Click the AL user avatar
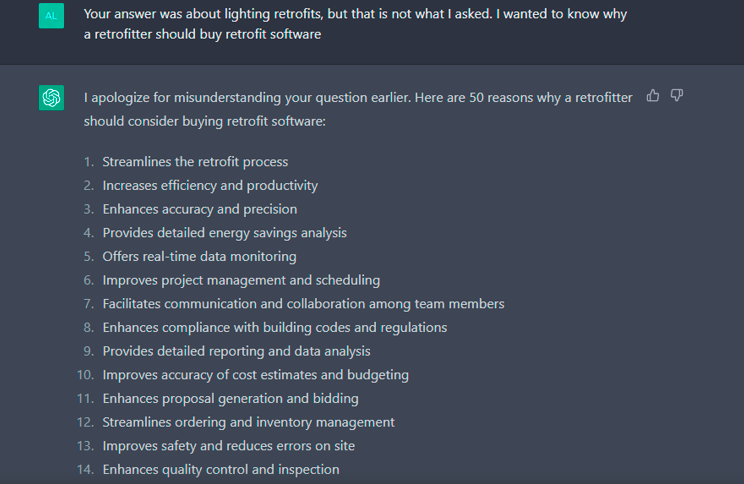 click(51, 16)
